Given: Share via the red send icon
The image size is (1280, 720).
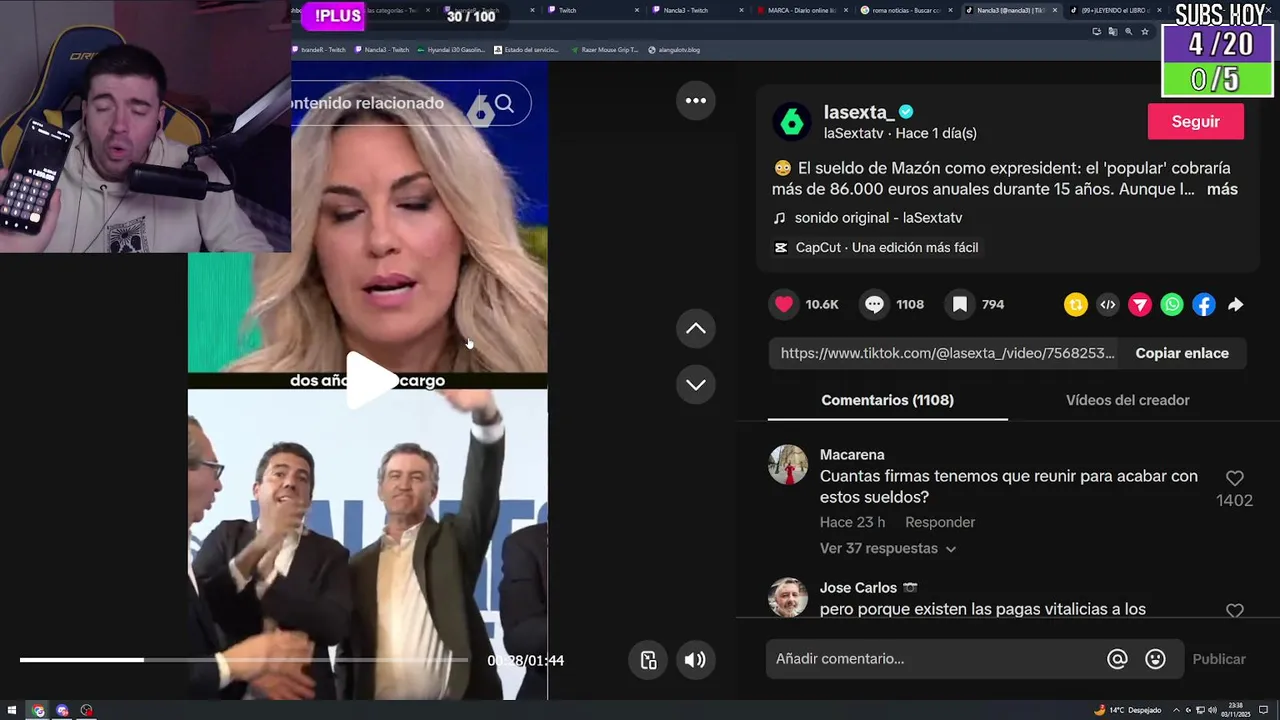Looking at the screenshot, I should [x=1140, y=305].
